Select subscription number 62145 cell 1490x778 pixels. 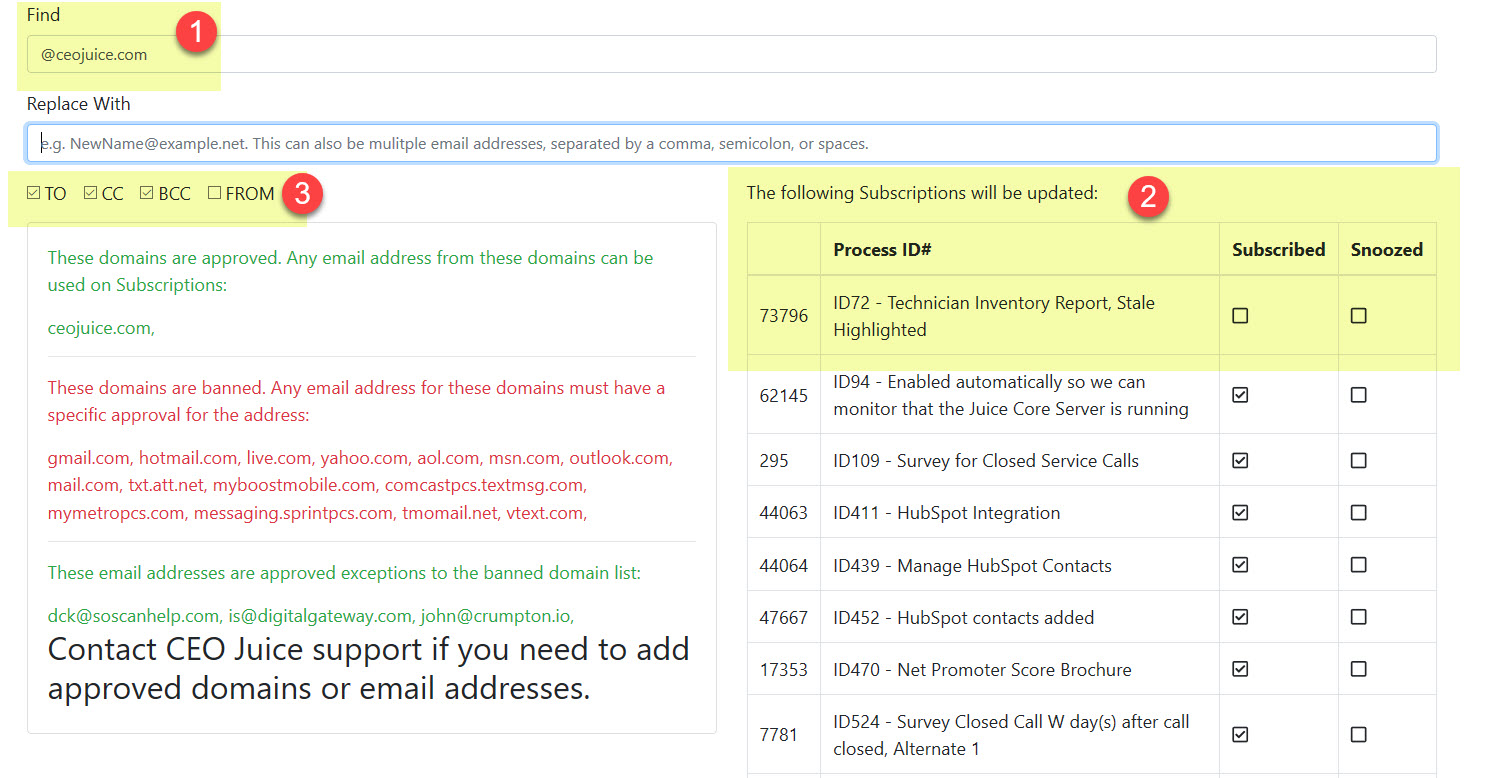[x=783, y=395]
